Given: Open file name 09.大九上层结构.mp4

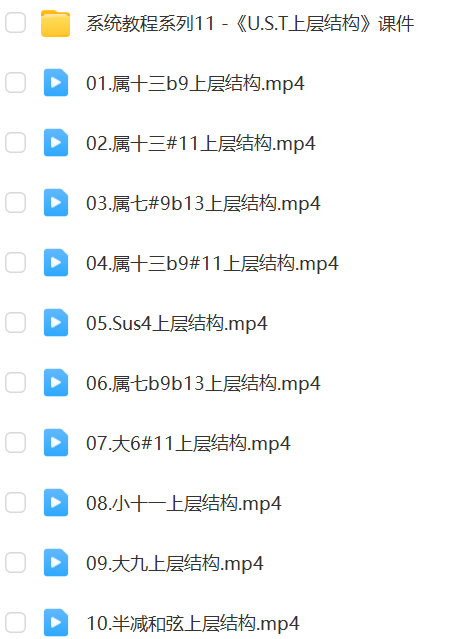Looking at the screenshot, I should point(175,563).
